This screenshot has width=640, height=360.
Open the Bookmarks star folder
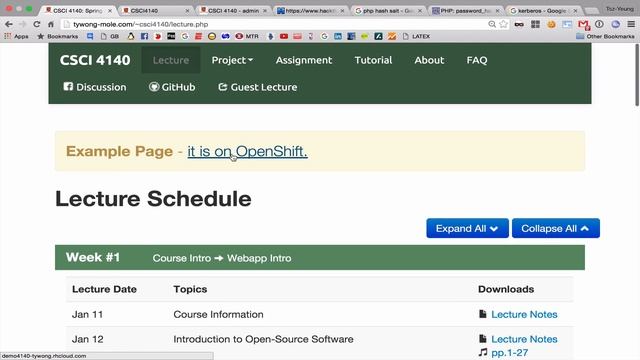58,36
